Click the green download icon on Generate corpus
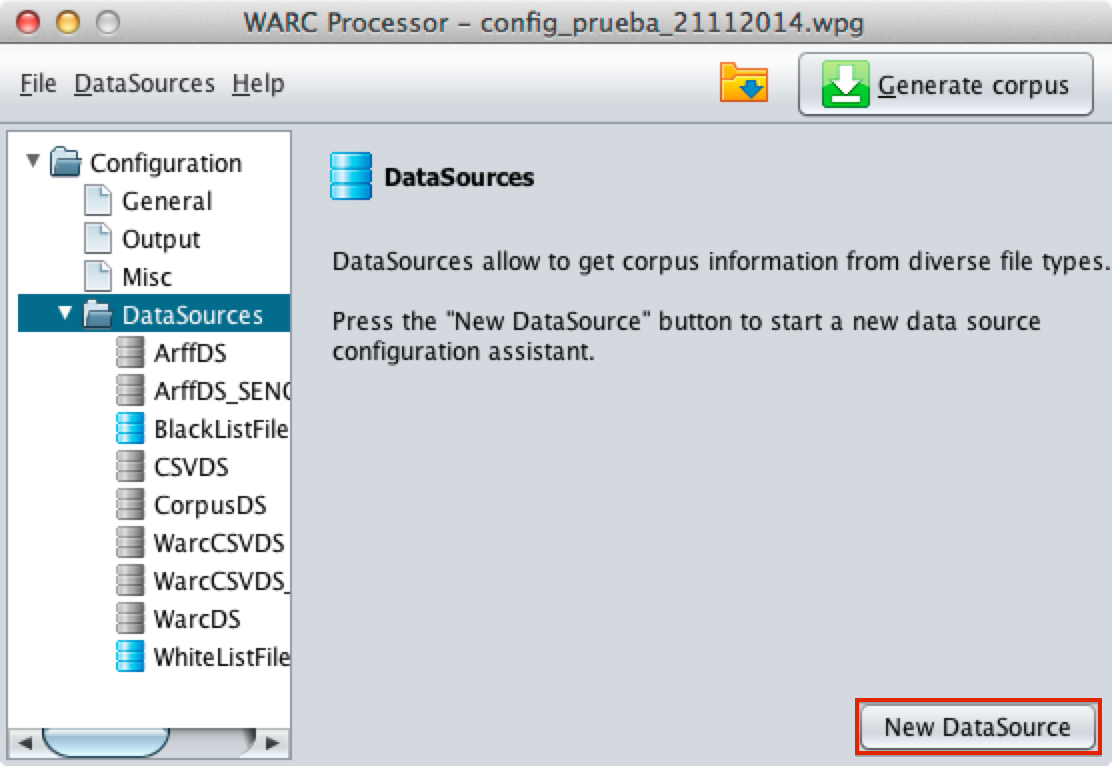 [845, 85]
